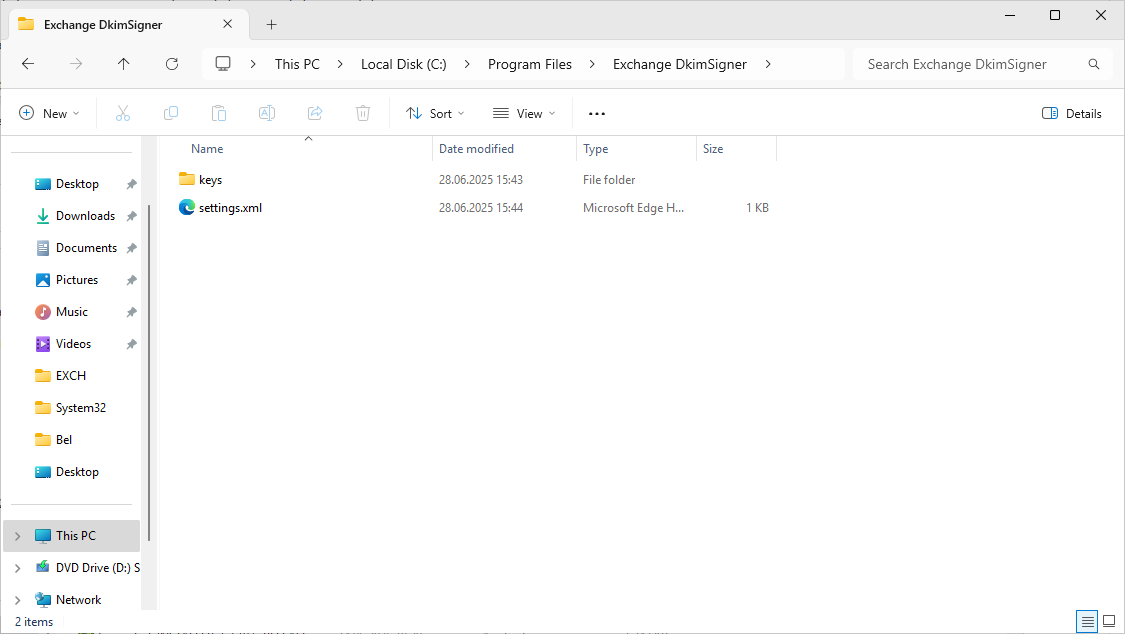Open EXCH folder in sidebar
Viewport: 1125px width, 634px height.
point(72,376)
